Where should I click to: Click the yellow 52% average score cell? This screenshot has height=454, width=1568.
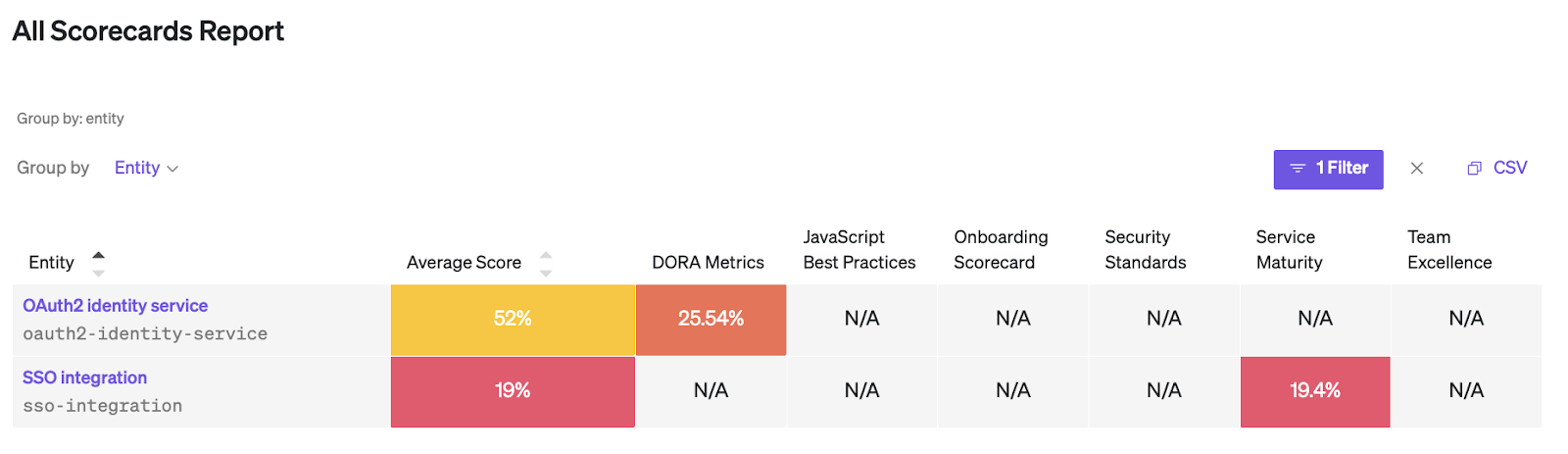[x=513, y=319]
